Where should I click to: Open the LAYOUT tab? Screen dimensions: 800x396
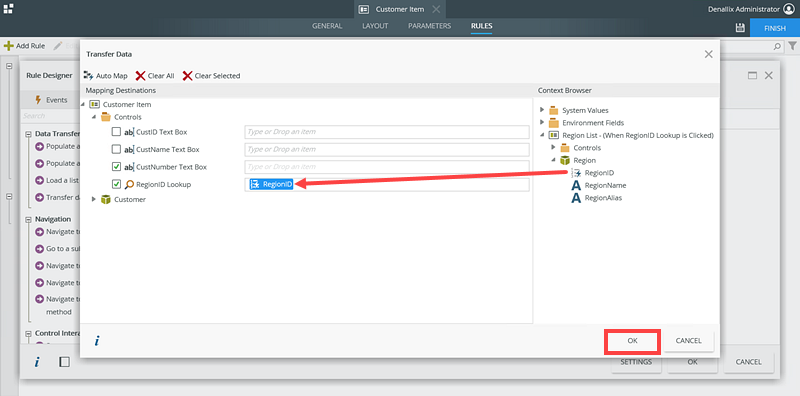(375, 26)
